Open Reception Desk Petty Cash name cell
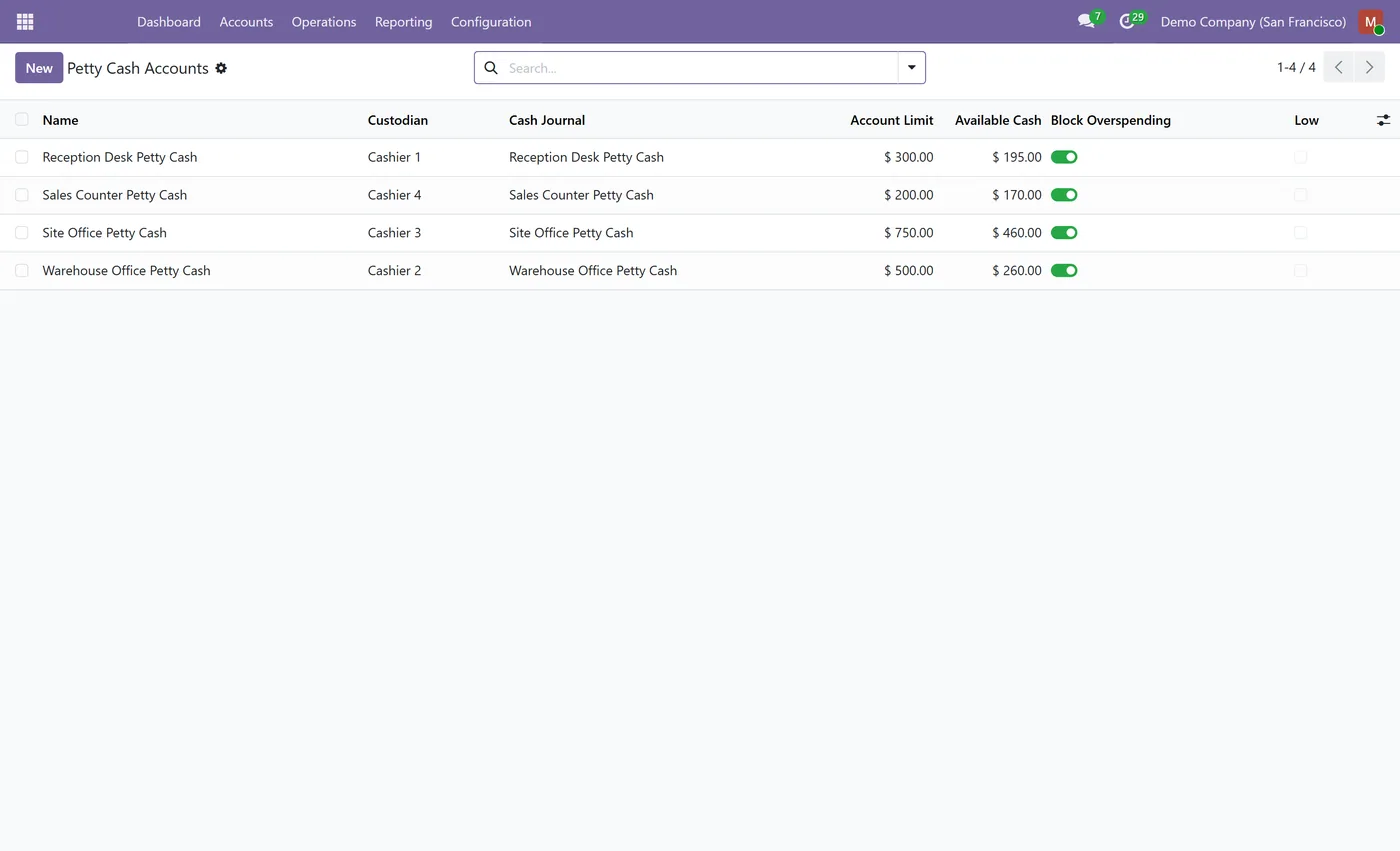The width and height of the screenshot is (1400, 851). click(x=120, y=157)
